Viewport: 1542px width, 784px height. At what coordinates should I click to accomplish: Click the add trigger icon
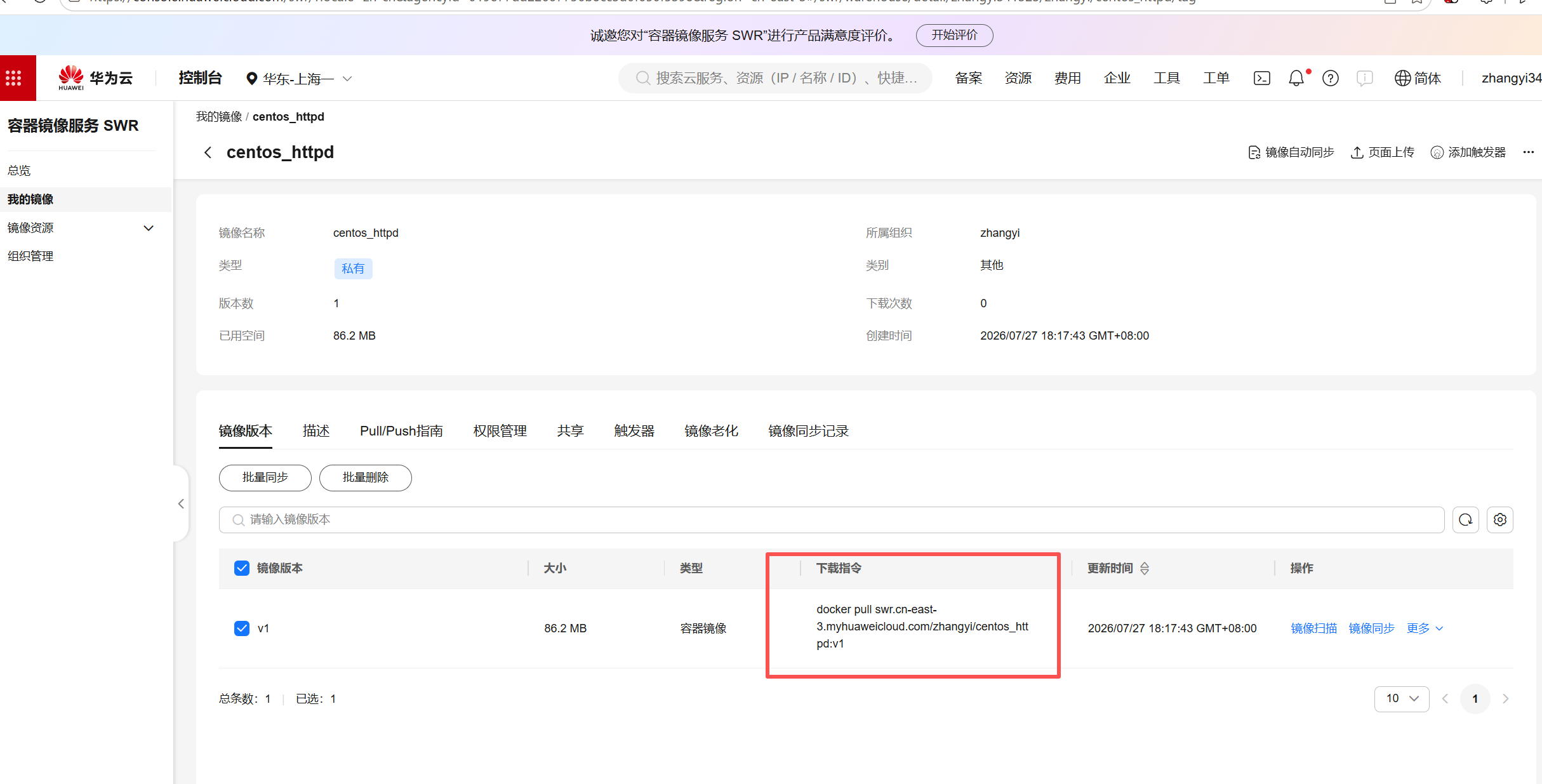1437,152
